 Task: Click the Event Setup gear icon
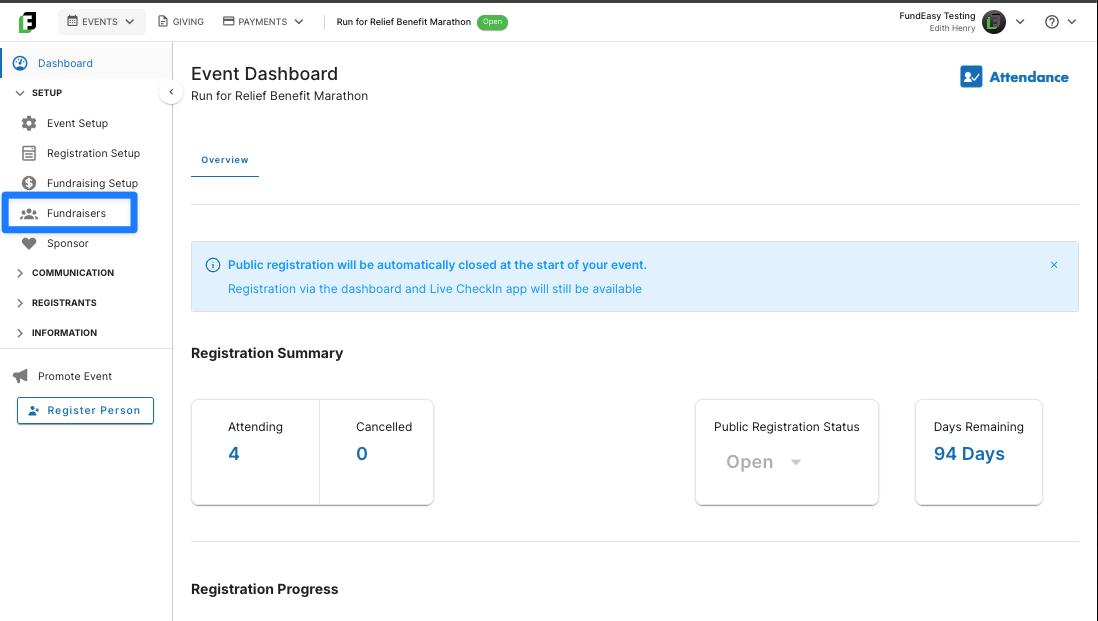pyautogui.click(x=29, y=123)
